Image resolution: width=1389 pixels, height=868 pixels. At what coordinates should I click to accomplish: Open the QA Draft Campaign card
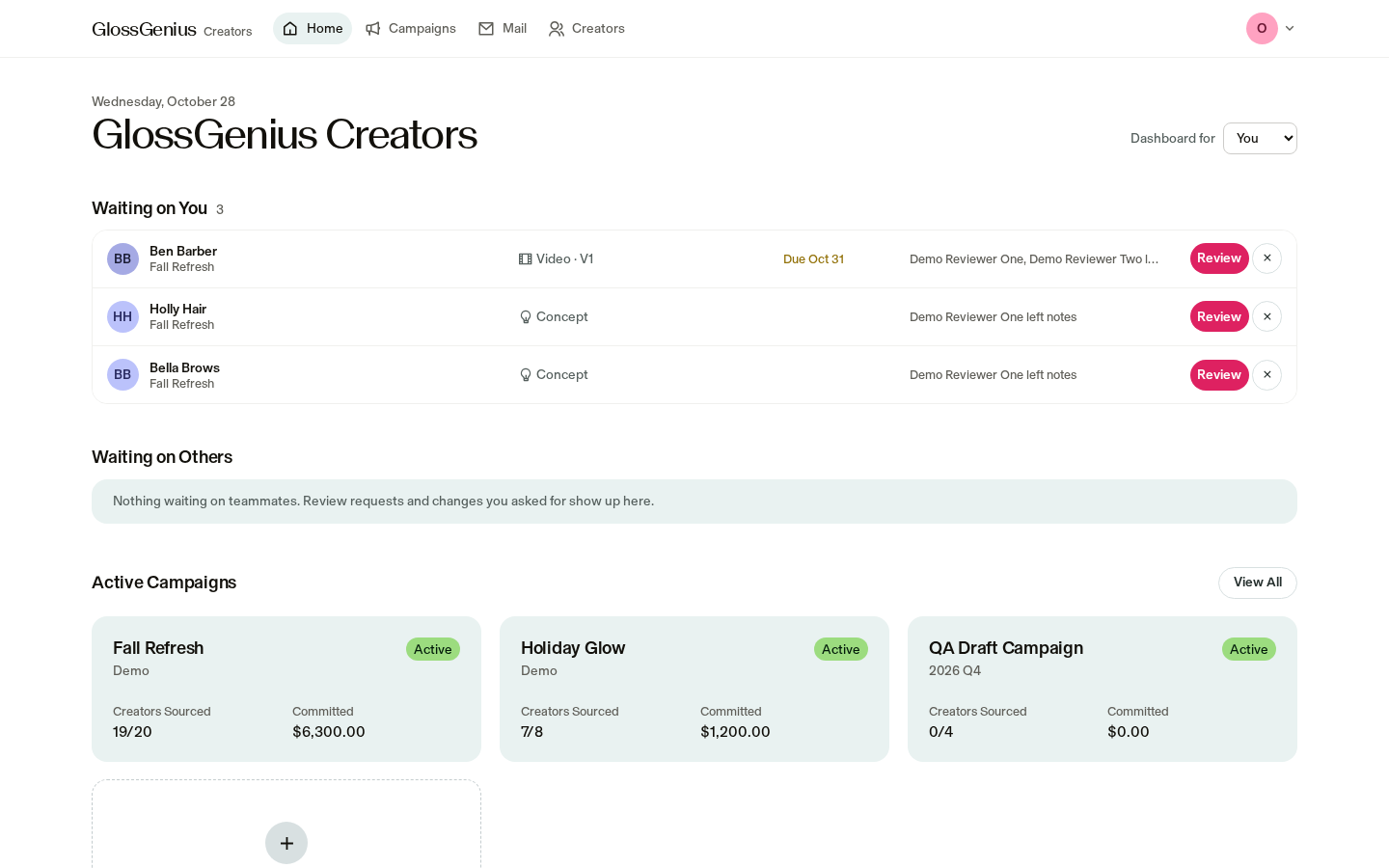[x=1103, y=689]
